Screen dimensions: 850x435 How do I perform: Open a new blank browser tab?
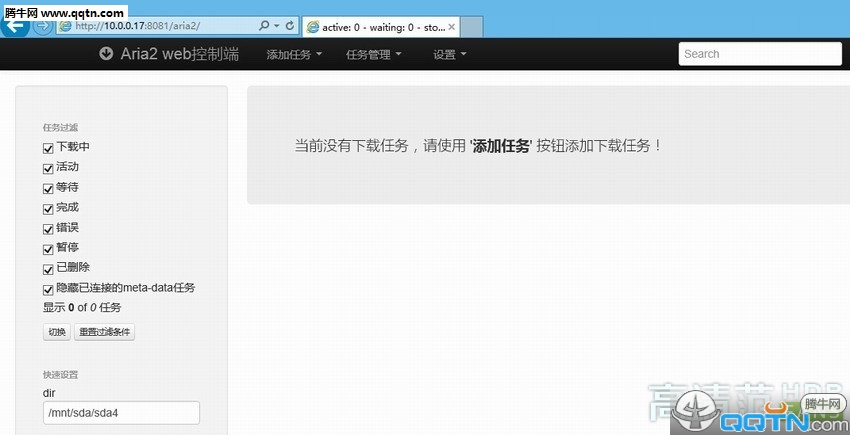[x=472, y=27]
